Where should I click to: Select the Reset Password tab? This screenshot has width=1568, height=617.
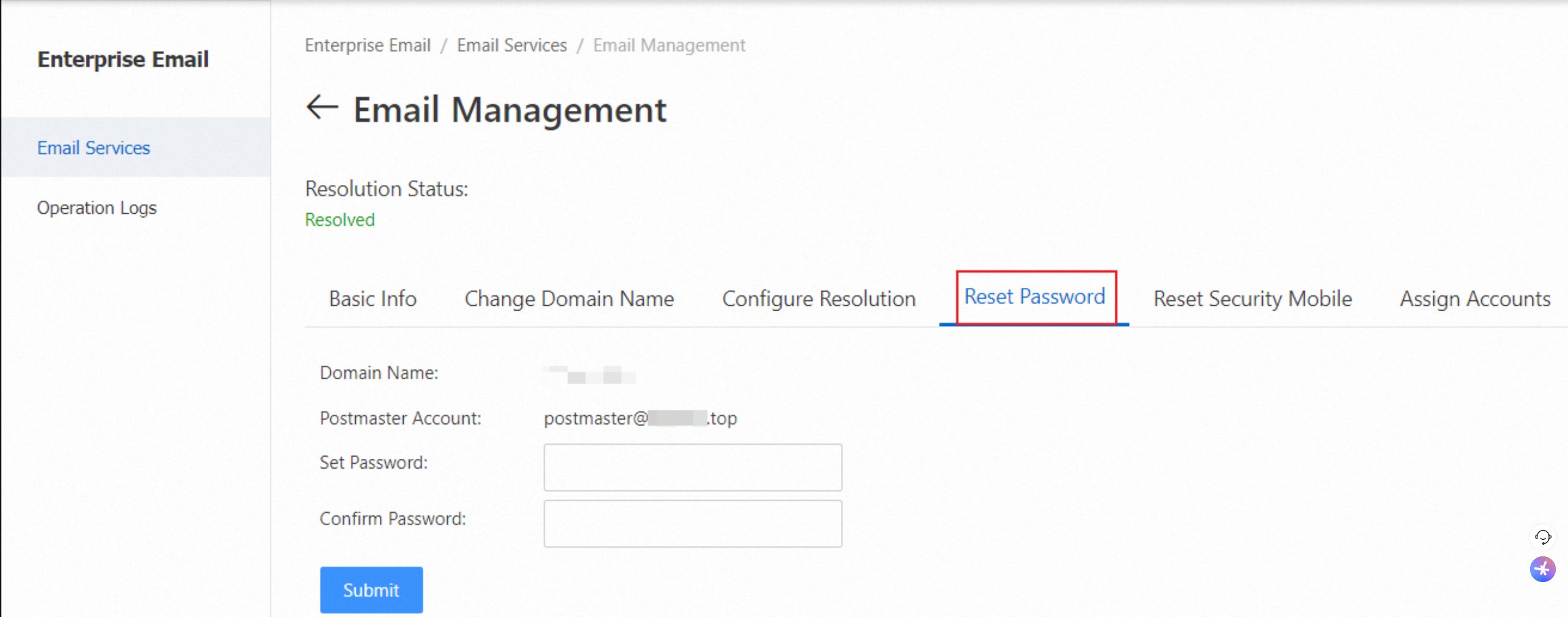(1035, 297)
